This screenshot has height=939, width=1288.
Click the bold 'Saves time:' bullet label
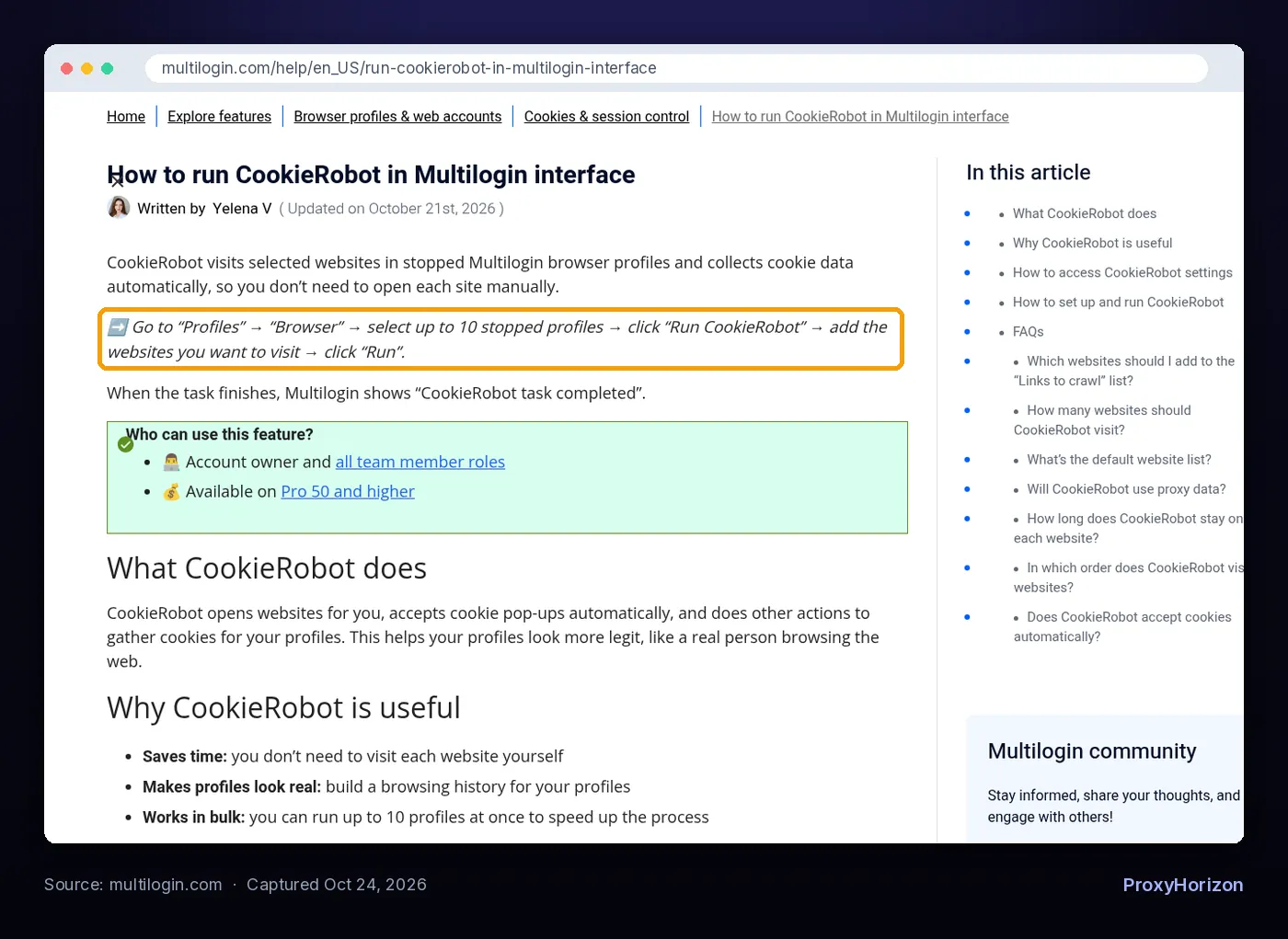tap(185, 756)
